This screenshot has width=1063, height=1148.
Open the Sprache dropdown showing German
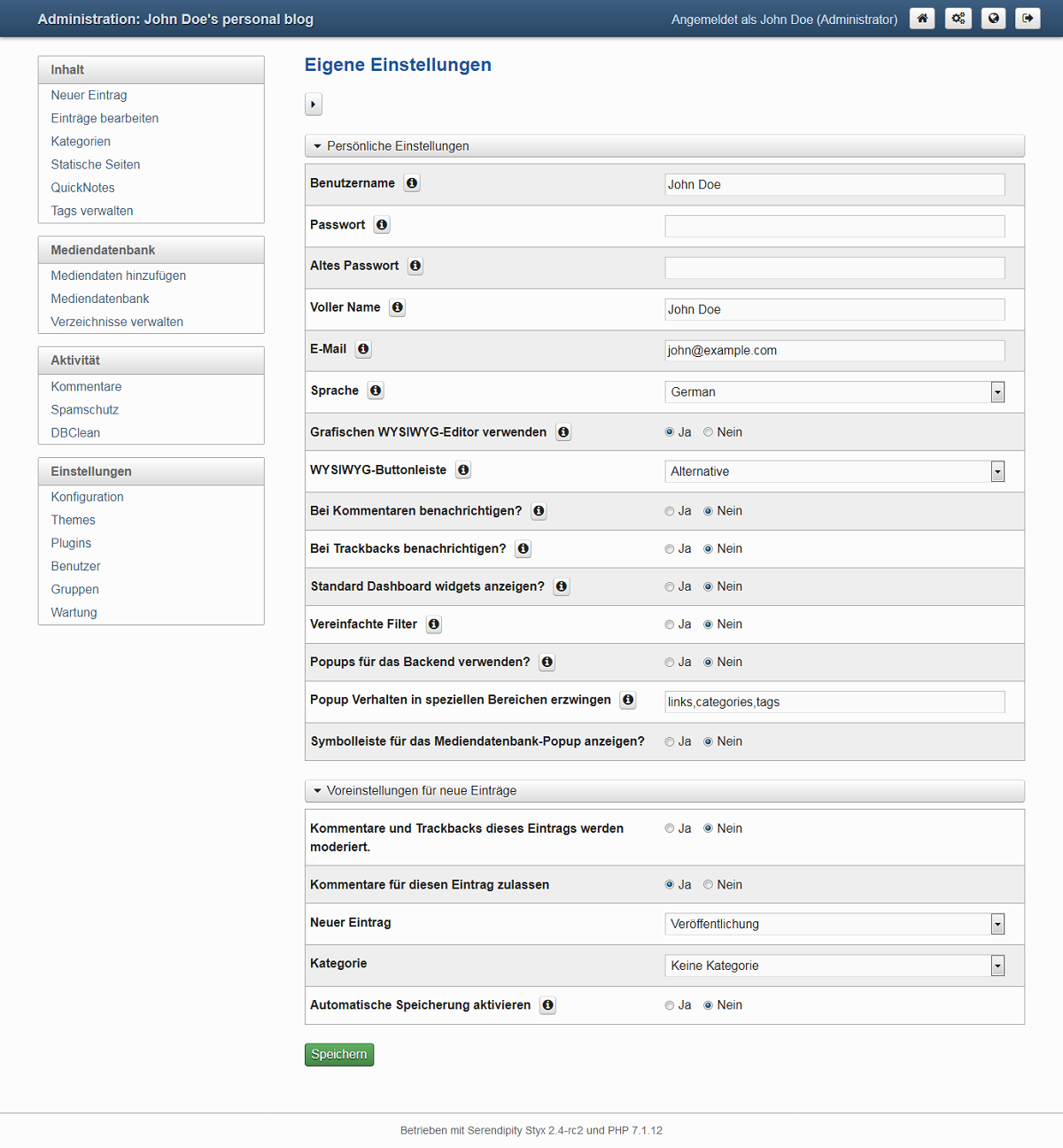pos(834,392)
